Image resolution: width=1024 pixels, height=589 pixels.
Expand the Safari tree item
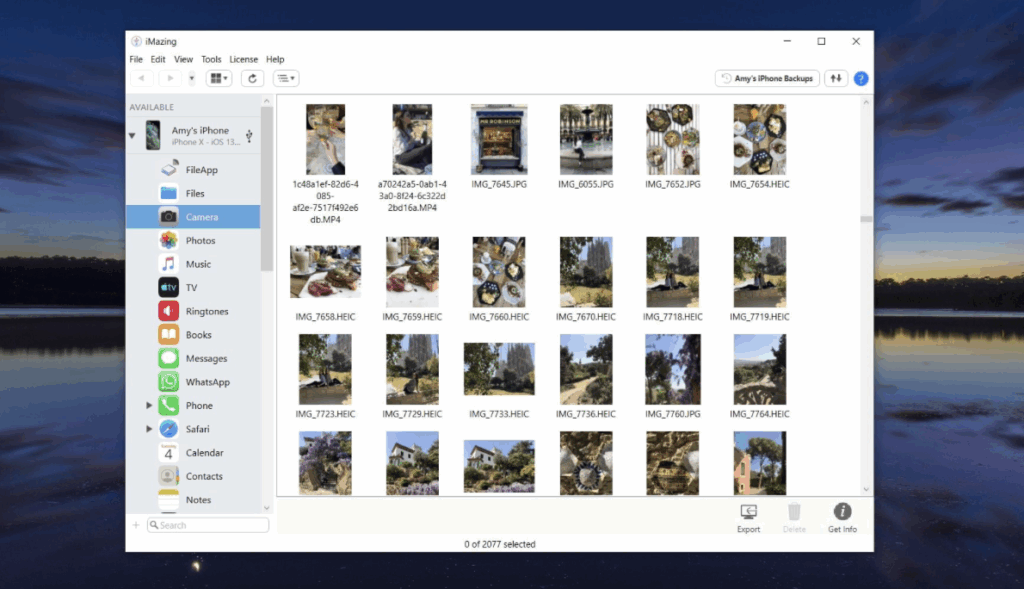pyautogui.click(x=149, y=429)
